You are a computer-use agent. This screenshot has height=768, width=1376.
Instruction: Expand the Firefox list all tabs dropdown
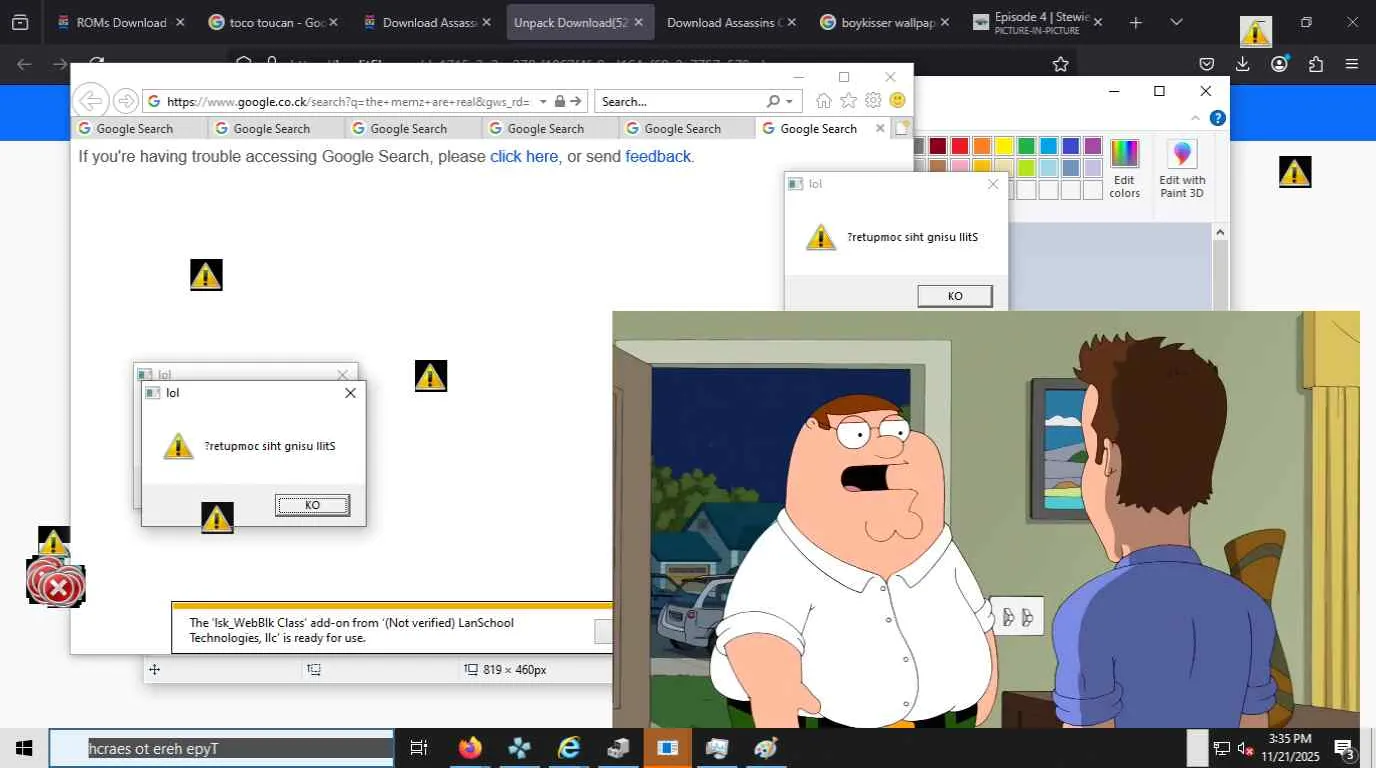click(x=1176, y=22)
